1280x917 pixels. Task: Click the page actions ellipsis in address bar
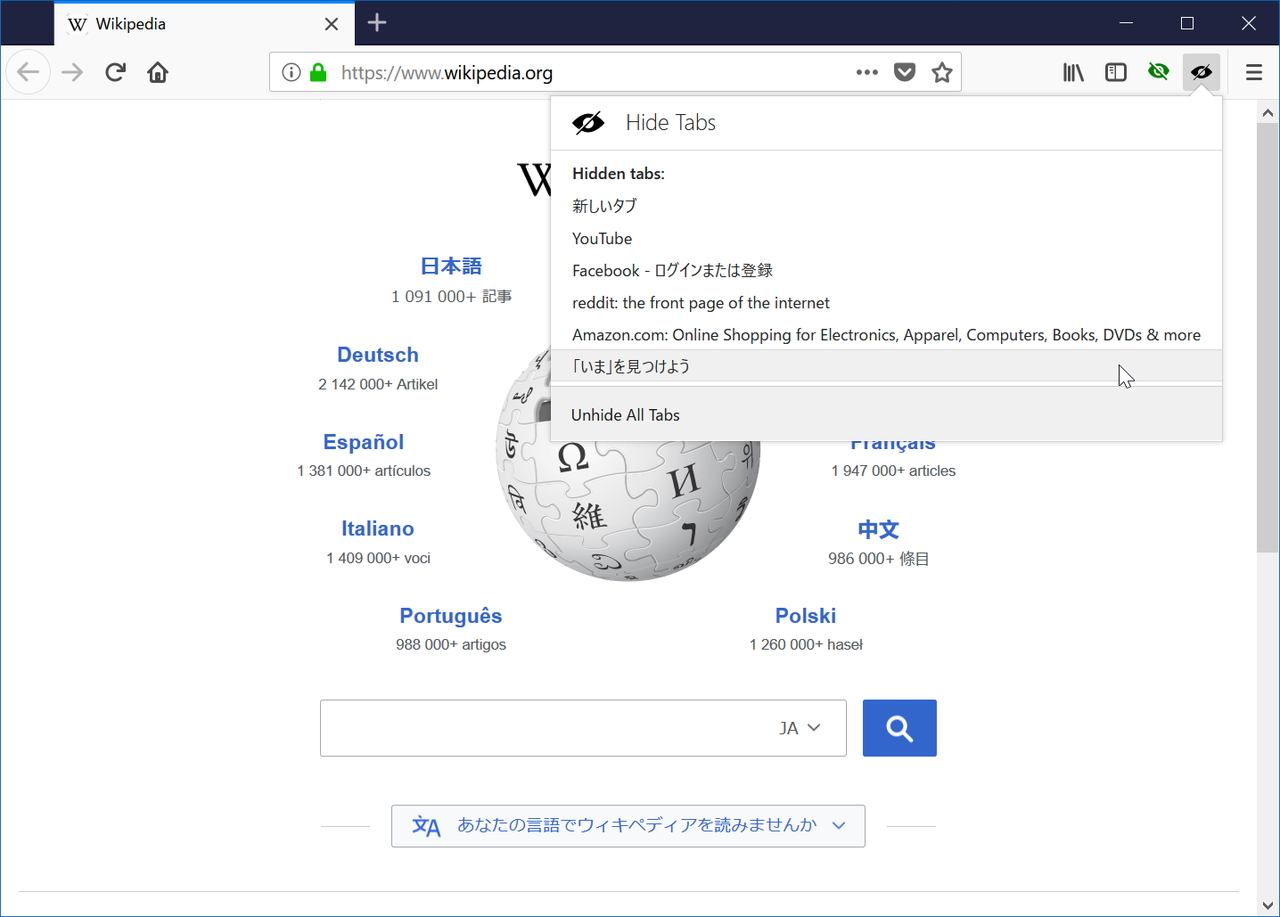pos(866,72)
